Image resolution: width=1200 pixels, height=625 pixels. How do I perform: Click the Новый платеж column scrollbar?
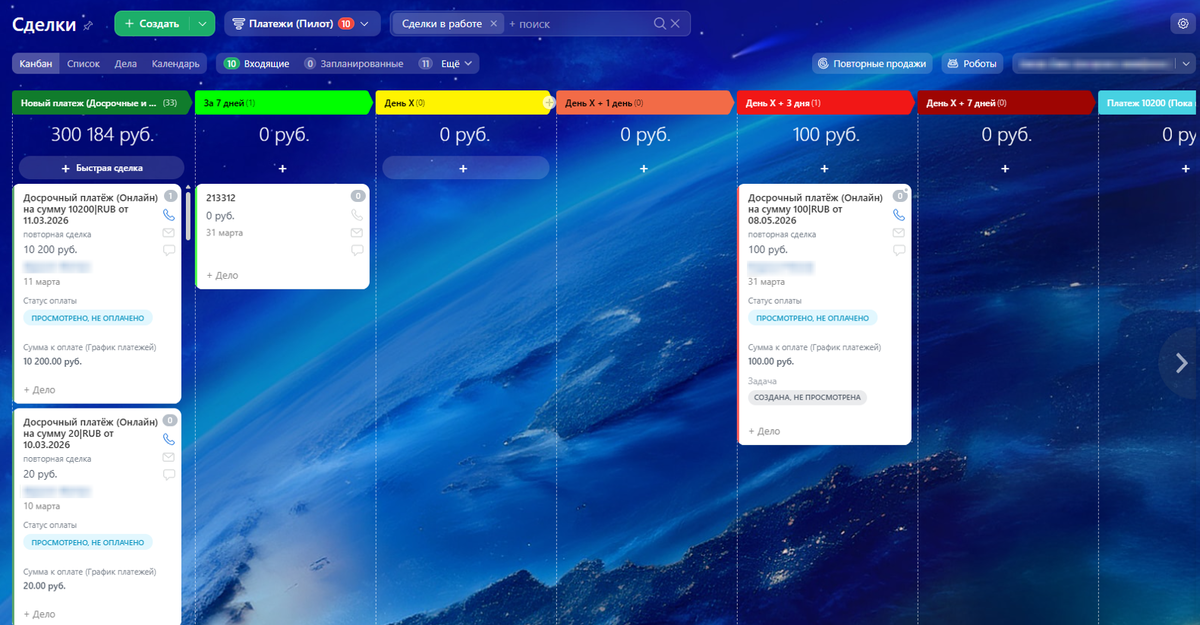(x=188, y=215)
